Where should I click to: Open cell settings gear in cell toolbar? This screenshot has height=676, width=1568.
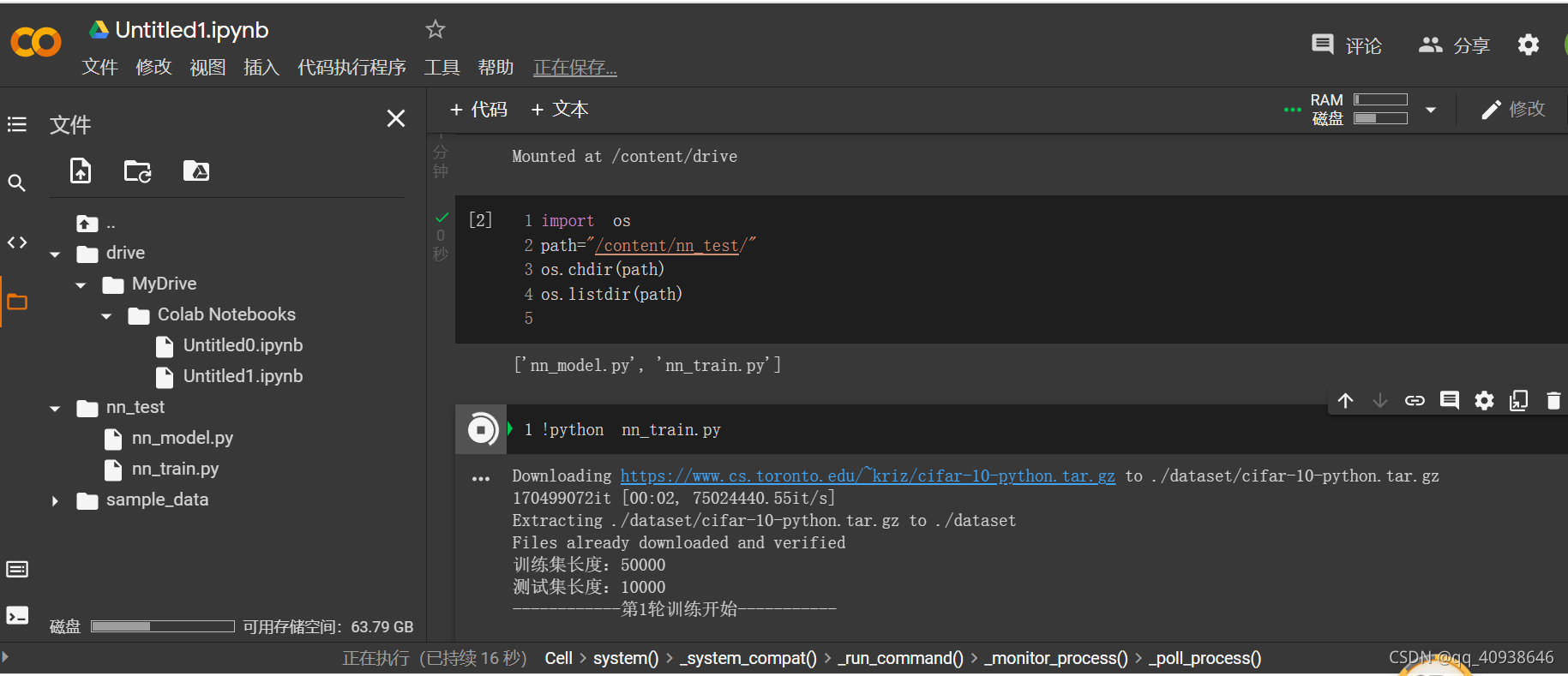click(x=1484, y=400)
